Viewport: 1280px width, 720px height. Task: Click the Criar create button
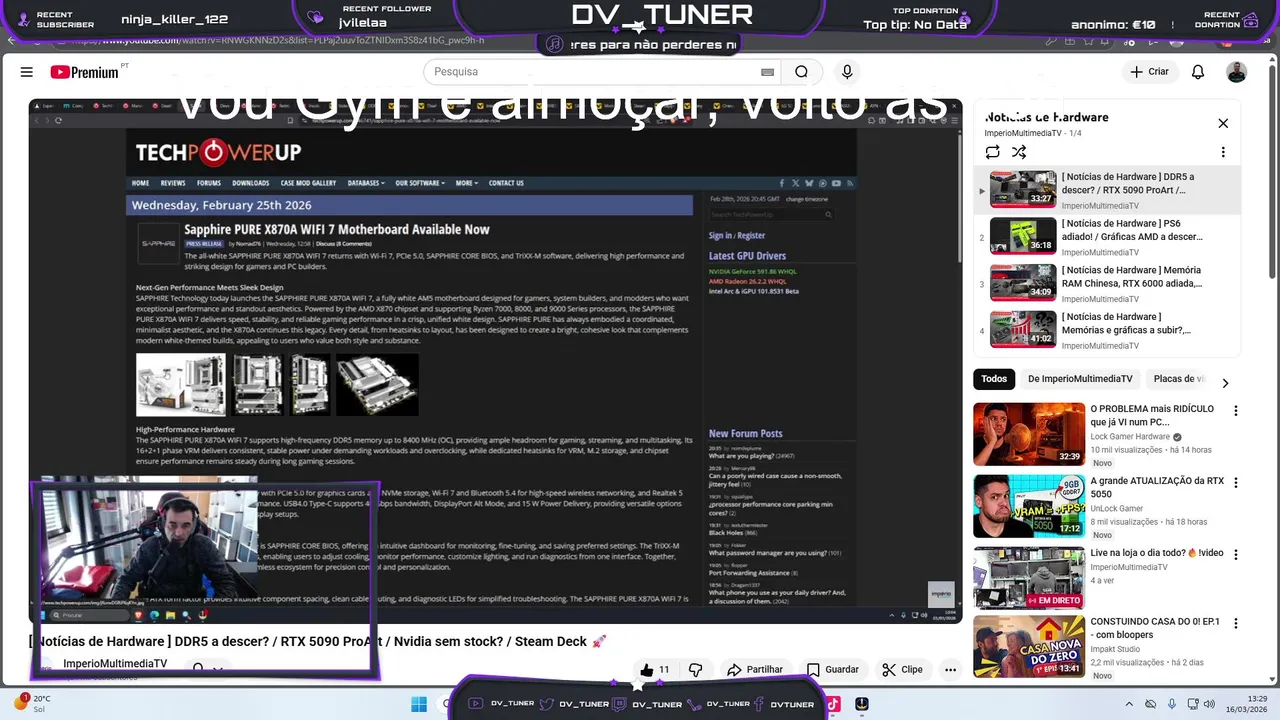(x=1149, y=72)
